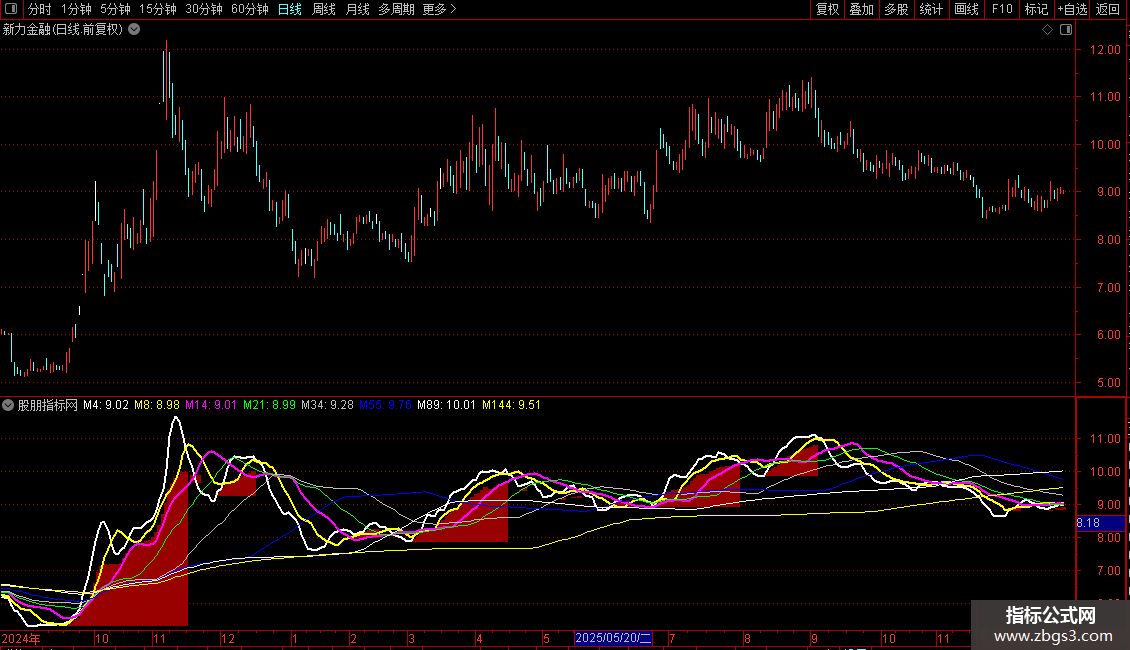The width and height of the screenshot is (1130, 650).
Task: Click the diamond marker icon above chart
Action: pyautogui.click(x=1047, y=30)
